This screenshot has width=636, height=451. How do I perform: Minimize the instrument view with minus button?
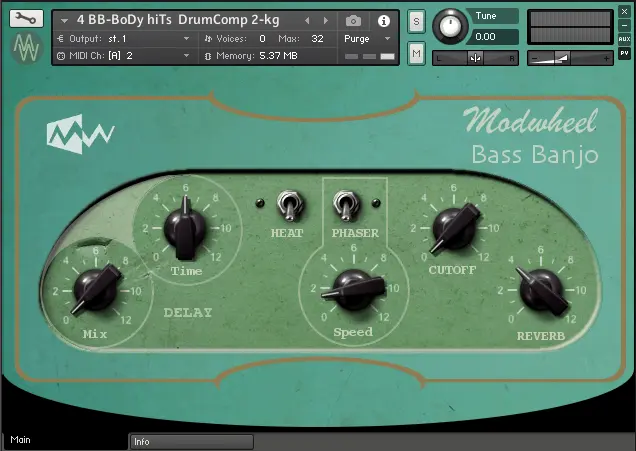[x=624, y=25]
